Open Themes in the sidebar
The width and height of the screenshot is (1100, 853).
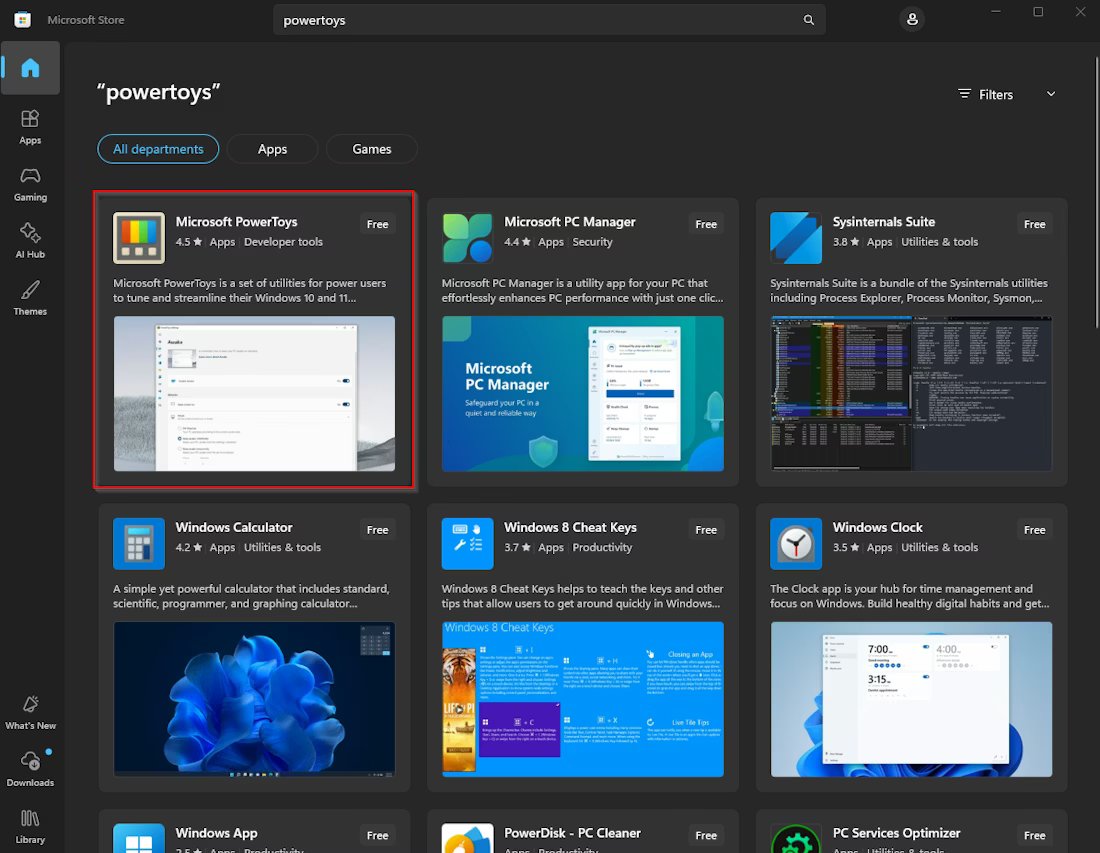(x=30, y=297)
